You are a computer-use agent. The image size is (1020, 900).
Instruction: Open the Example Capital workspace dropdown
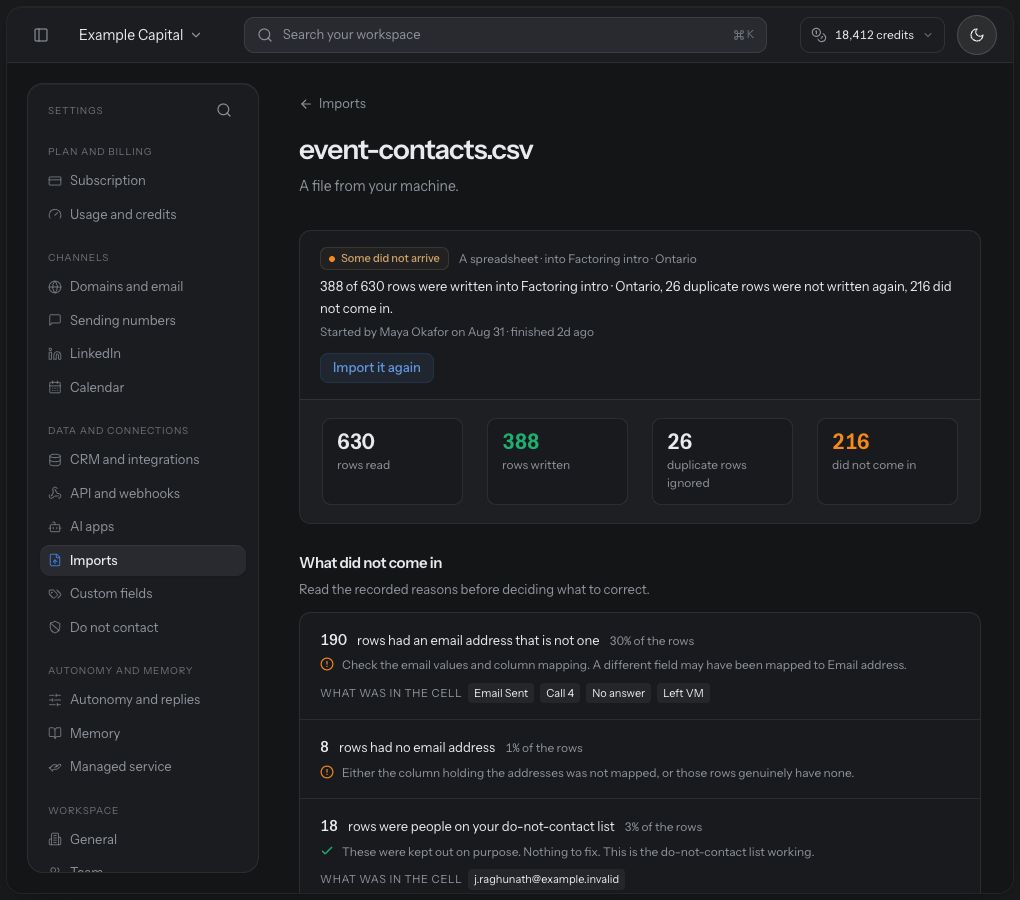tap(139, 35)
